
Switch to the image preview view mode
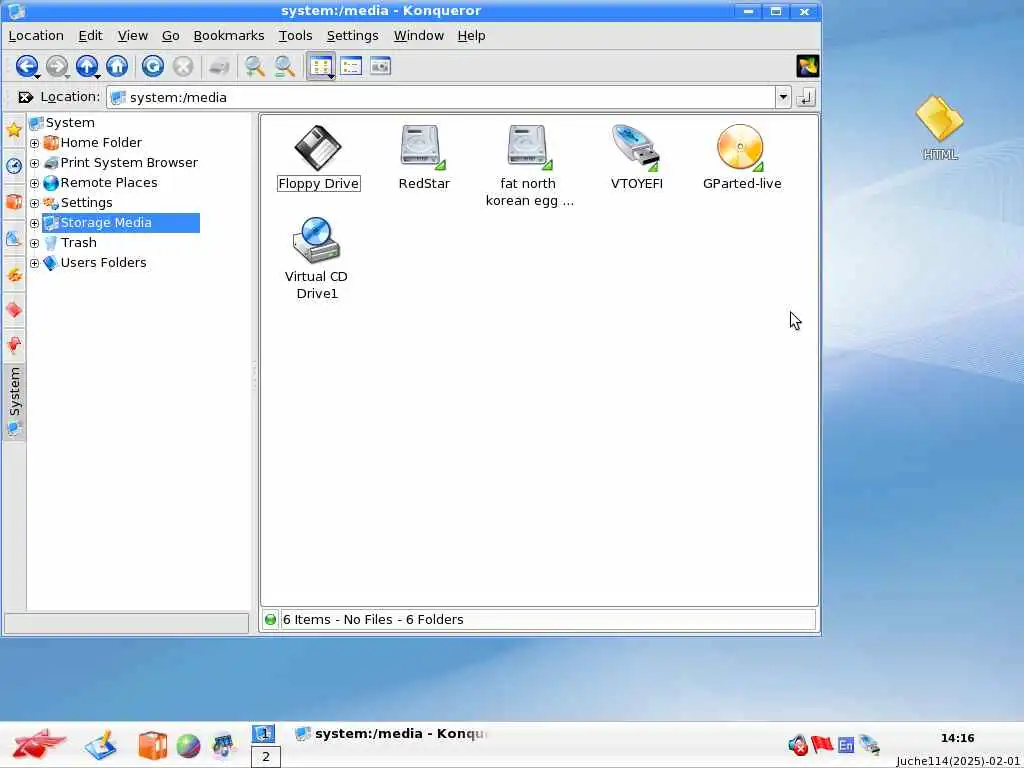pyautogui.click(x=380, y=66)
